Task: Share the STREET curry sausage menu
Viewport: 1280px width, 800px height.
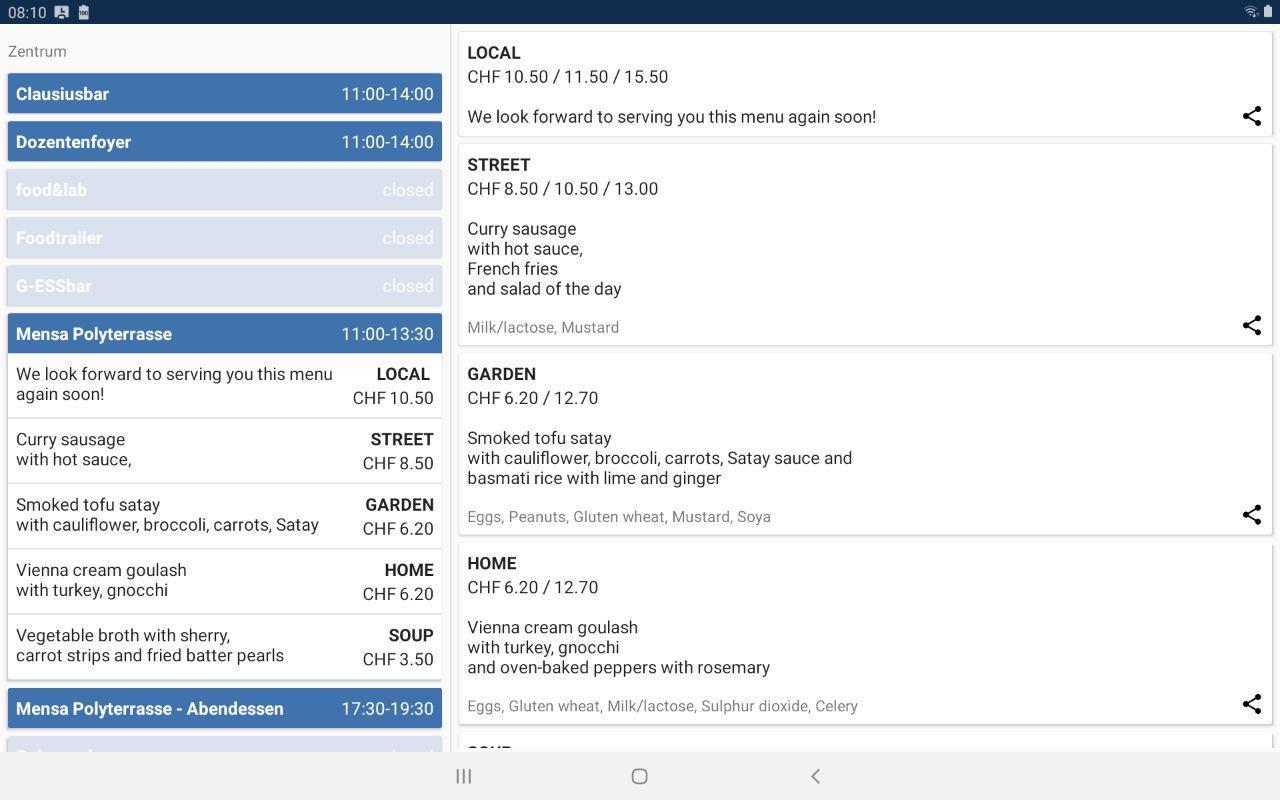Action: click(1251, 326)
